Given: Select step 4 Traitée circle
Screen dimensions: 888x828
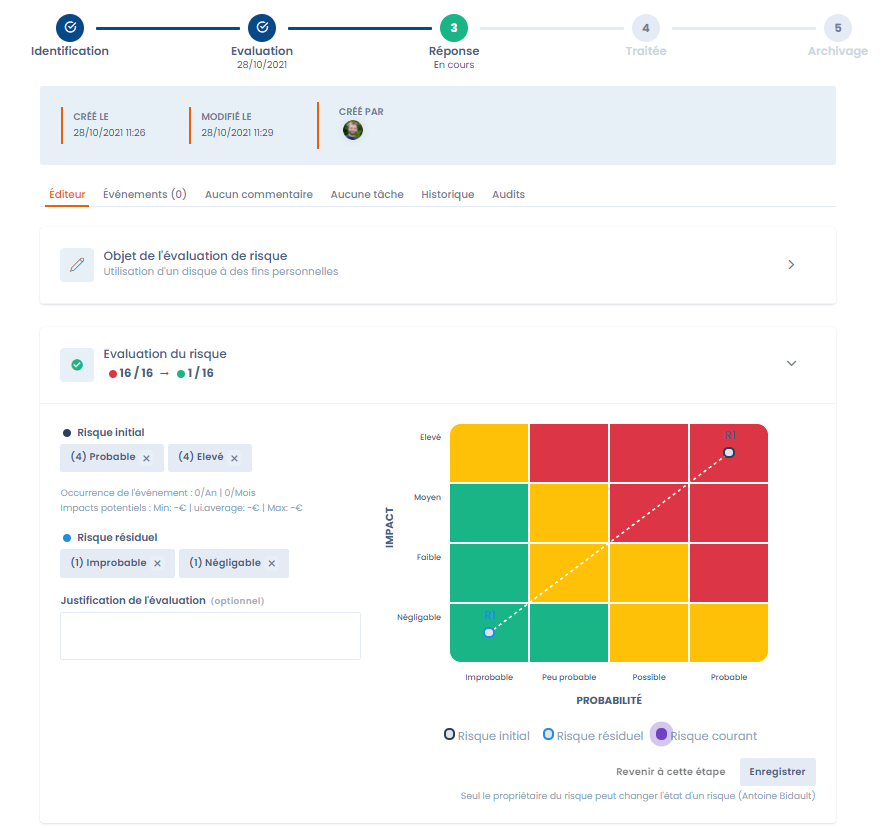Looking at the screenshot, I should click(x=645, y=28).
